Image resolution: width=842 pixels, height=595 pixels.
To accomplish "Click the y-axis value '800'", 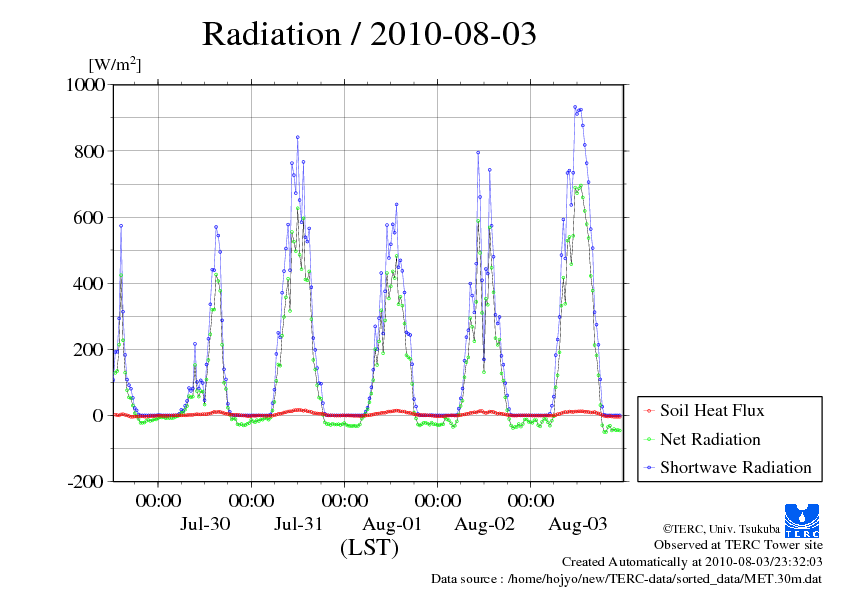I will tap(89, 151).
